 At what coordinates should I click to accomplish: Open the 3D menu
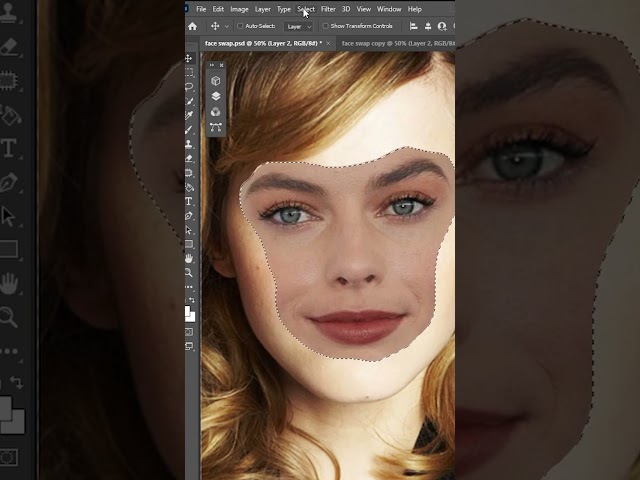pyautogui.click(x=346, y=9)
